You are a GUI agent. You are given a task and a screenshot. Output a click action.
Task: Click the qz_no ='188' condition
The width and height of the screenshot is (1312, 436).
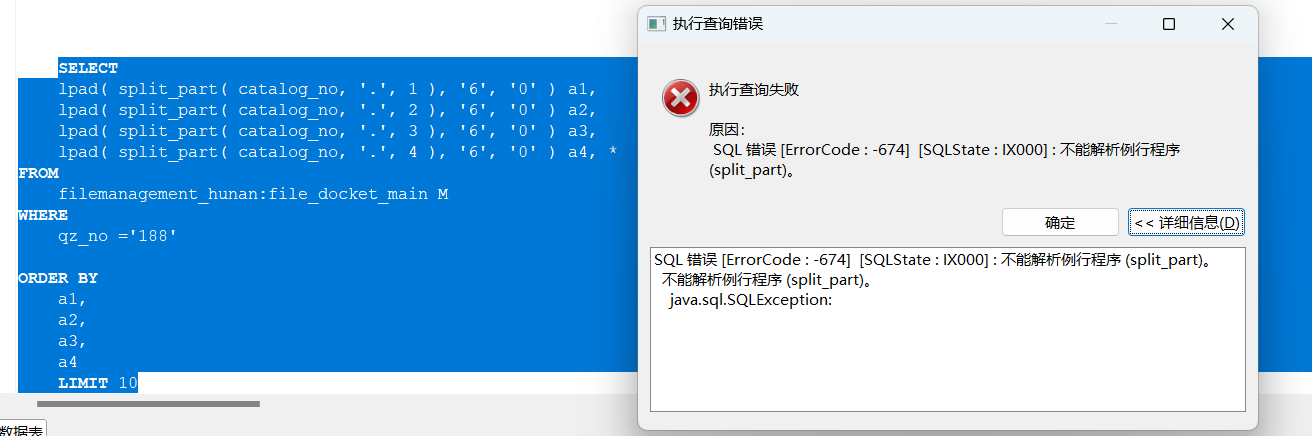118,236
